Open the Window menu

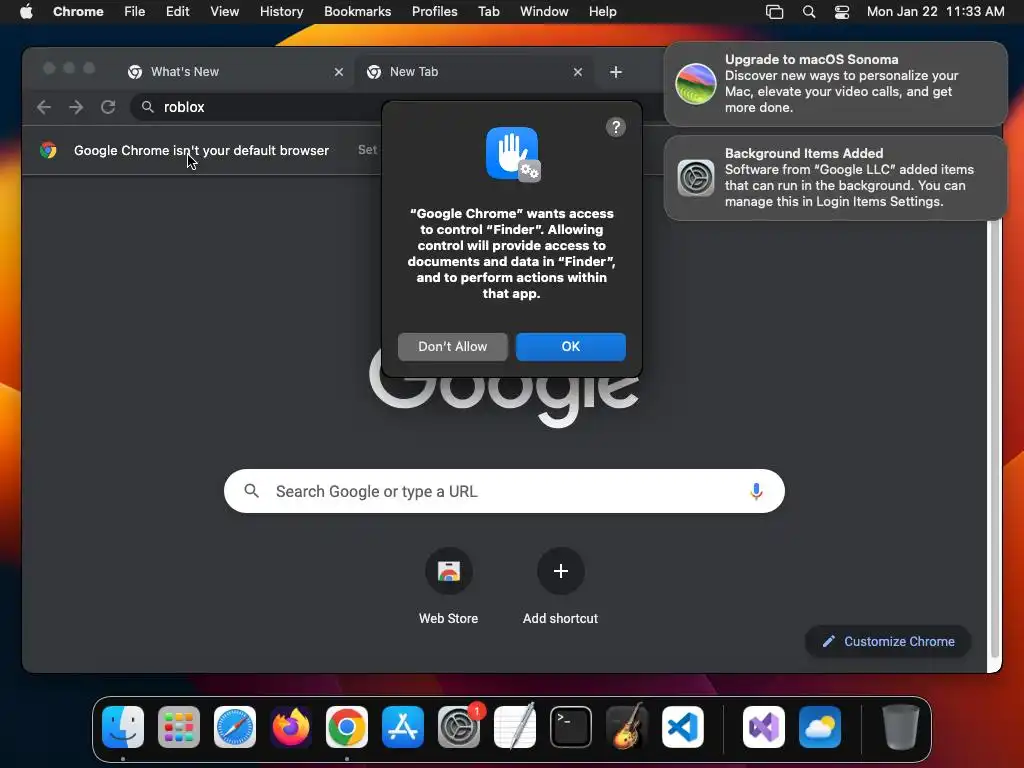pos(544,12)
